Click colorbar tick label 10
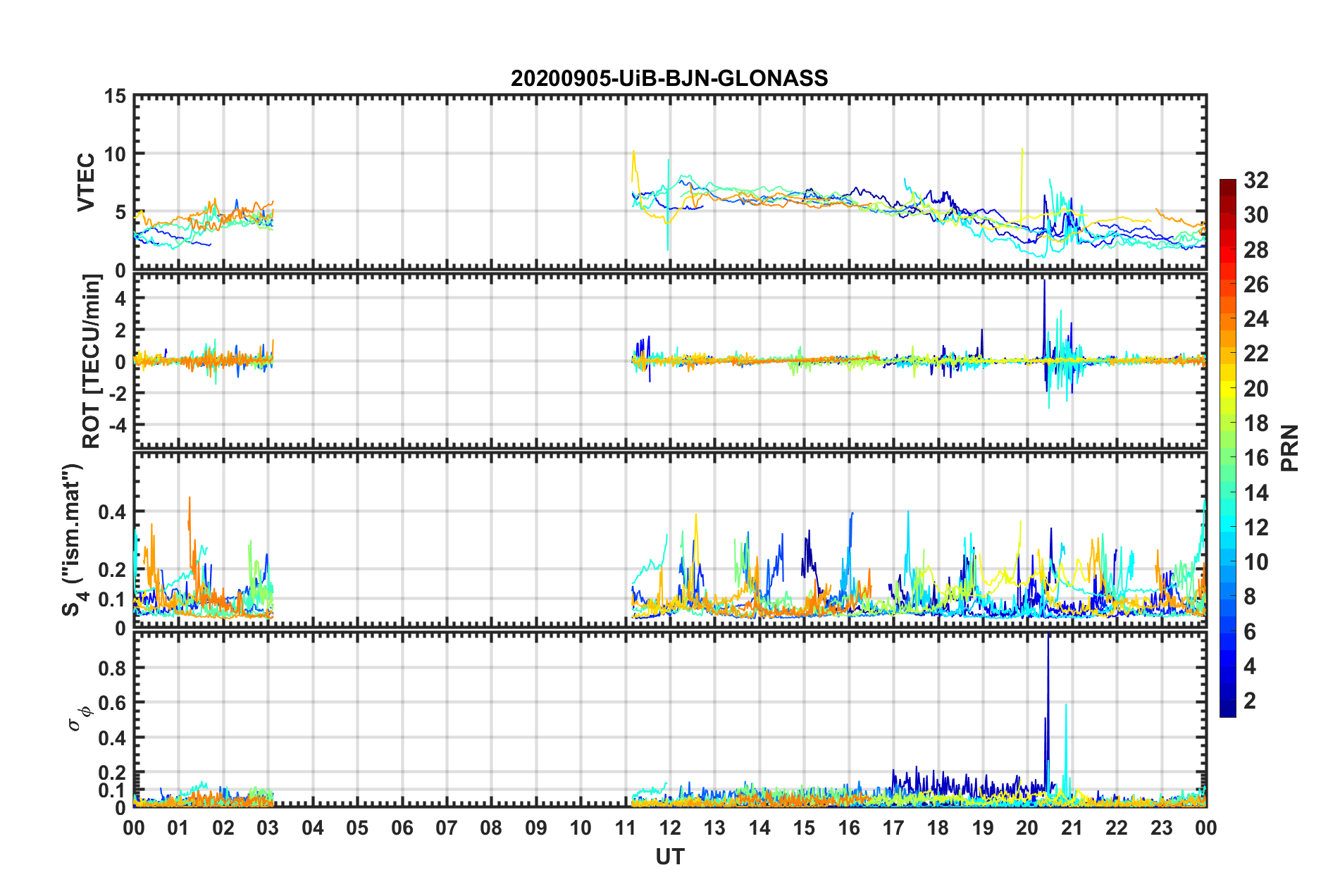 [1256, 562]
